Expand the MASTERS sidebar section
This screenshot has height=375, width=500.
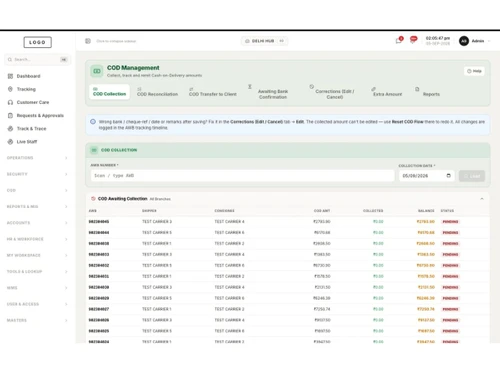37,320
